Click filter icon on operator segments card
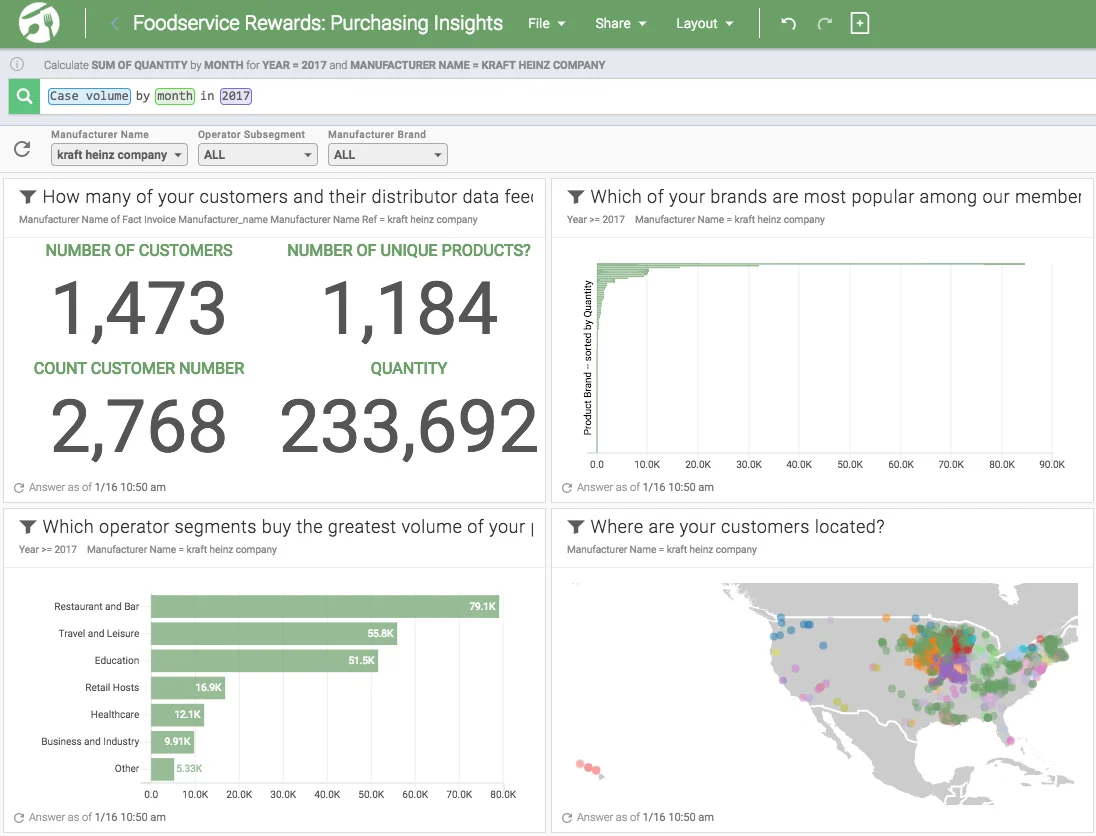Image resolution: width=1096 pixels, height=836 pixels. [x=27, y=526]
